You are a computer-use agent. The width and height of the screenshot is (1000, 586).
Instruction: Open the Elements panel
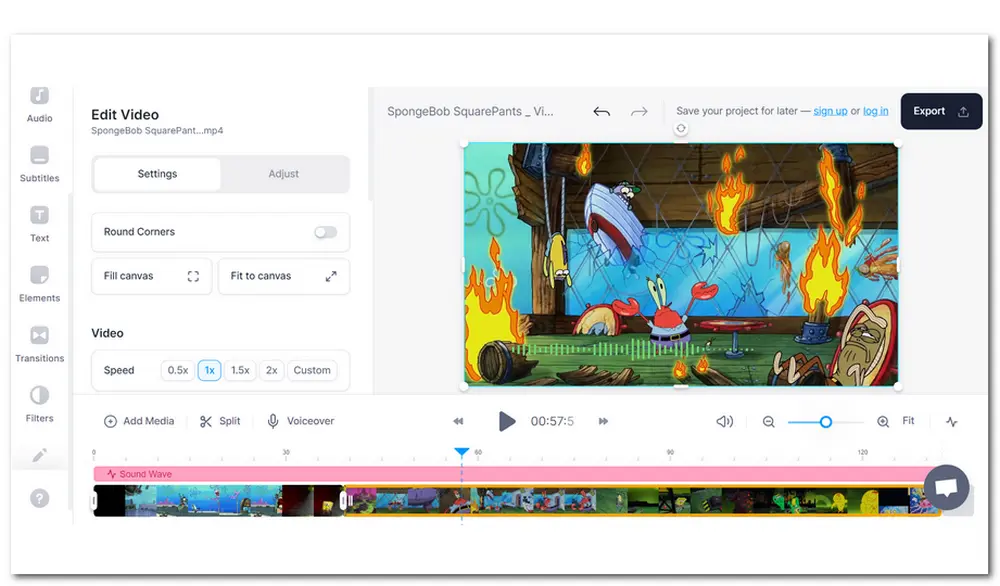coord(40,284)
